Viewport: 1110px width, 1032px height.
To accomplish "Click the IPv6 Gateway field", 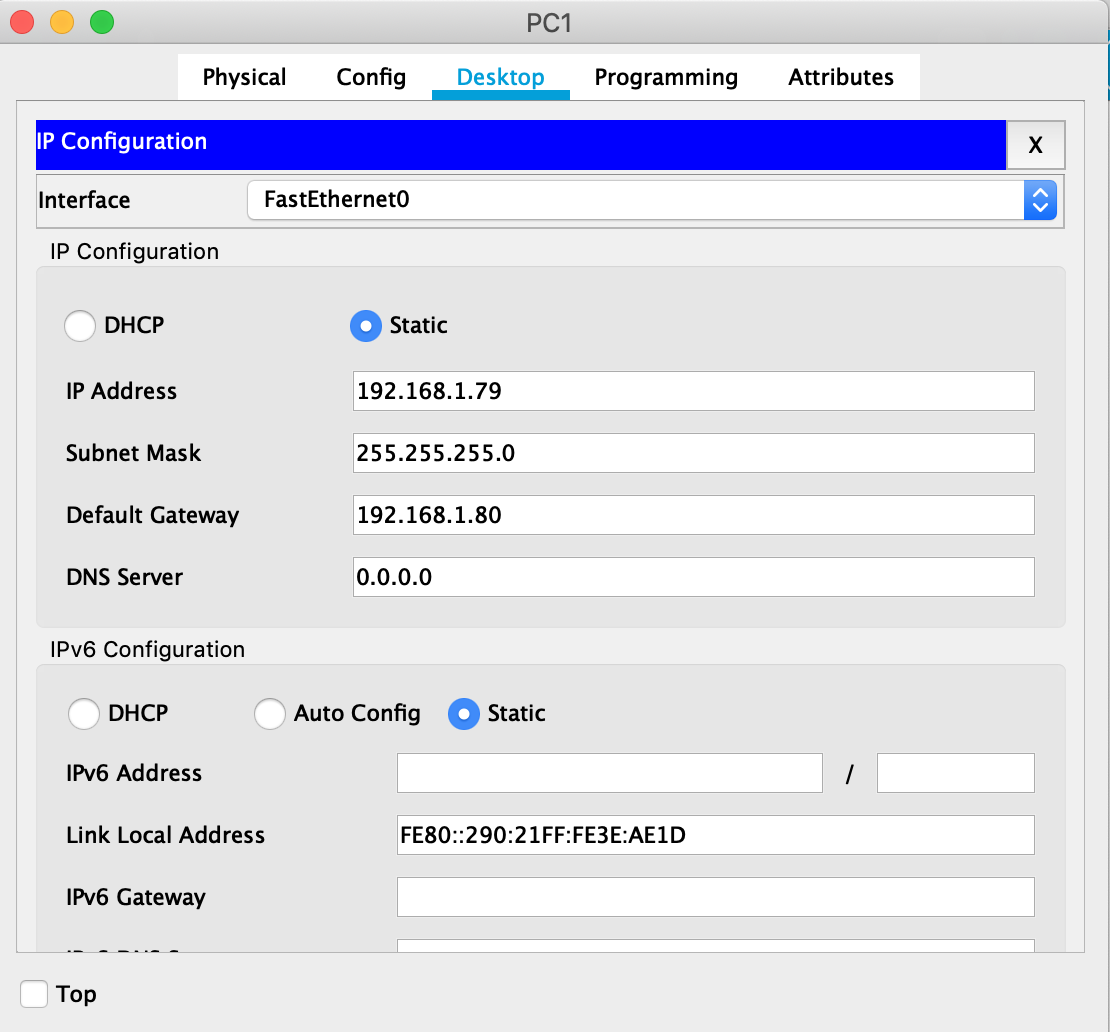I will click(x=715, y=897).
